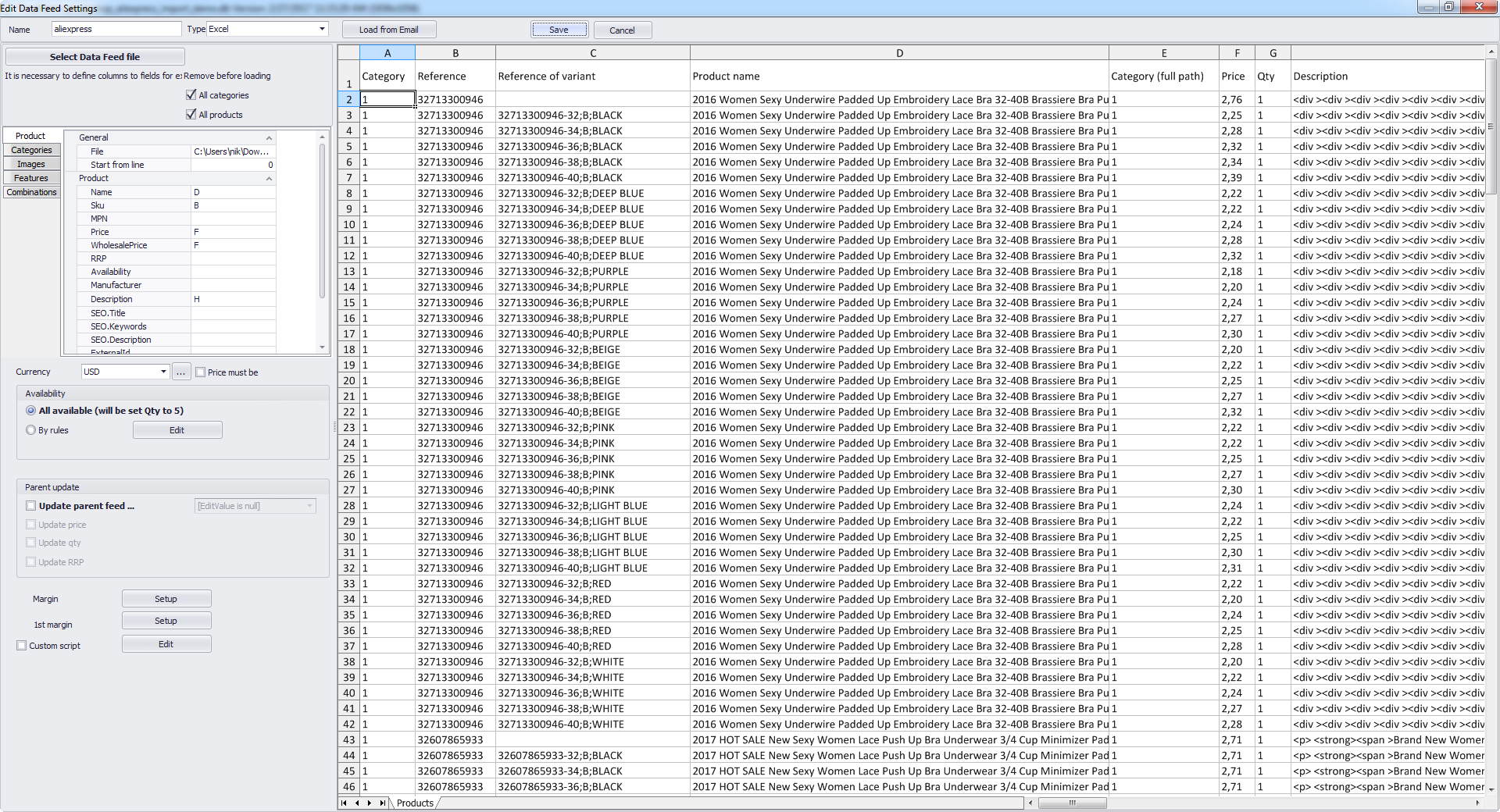1500x812 pixels.
Task: Select the Products sheet tab
Action: click(415, 803)
